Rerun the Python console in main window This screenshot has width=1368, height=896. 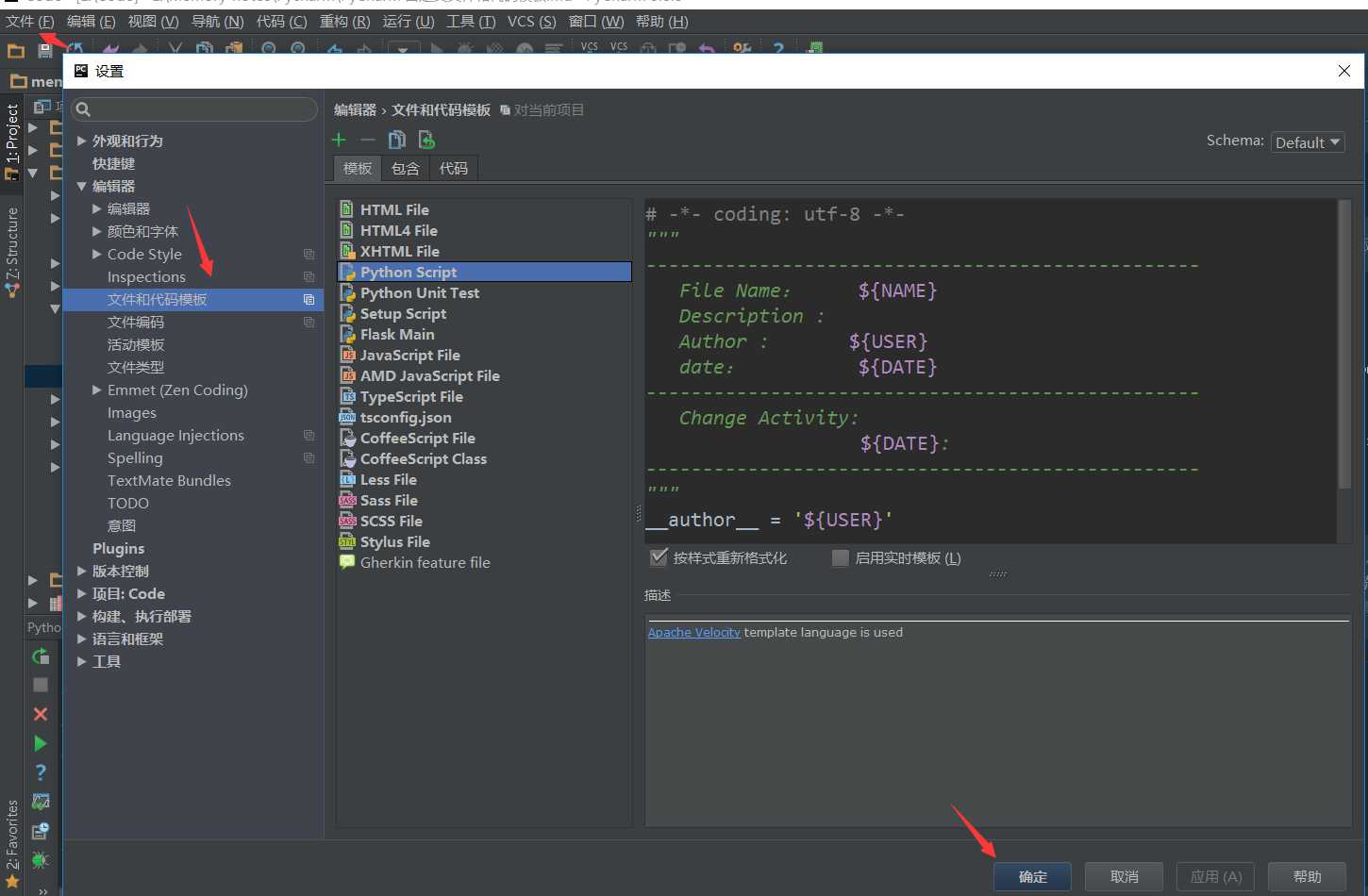point(41,655)
